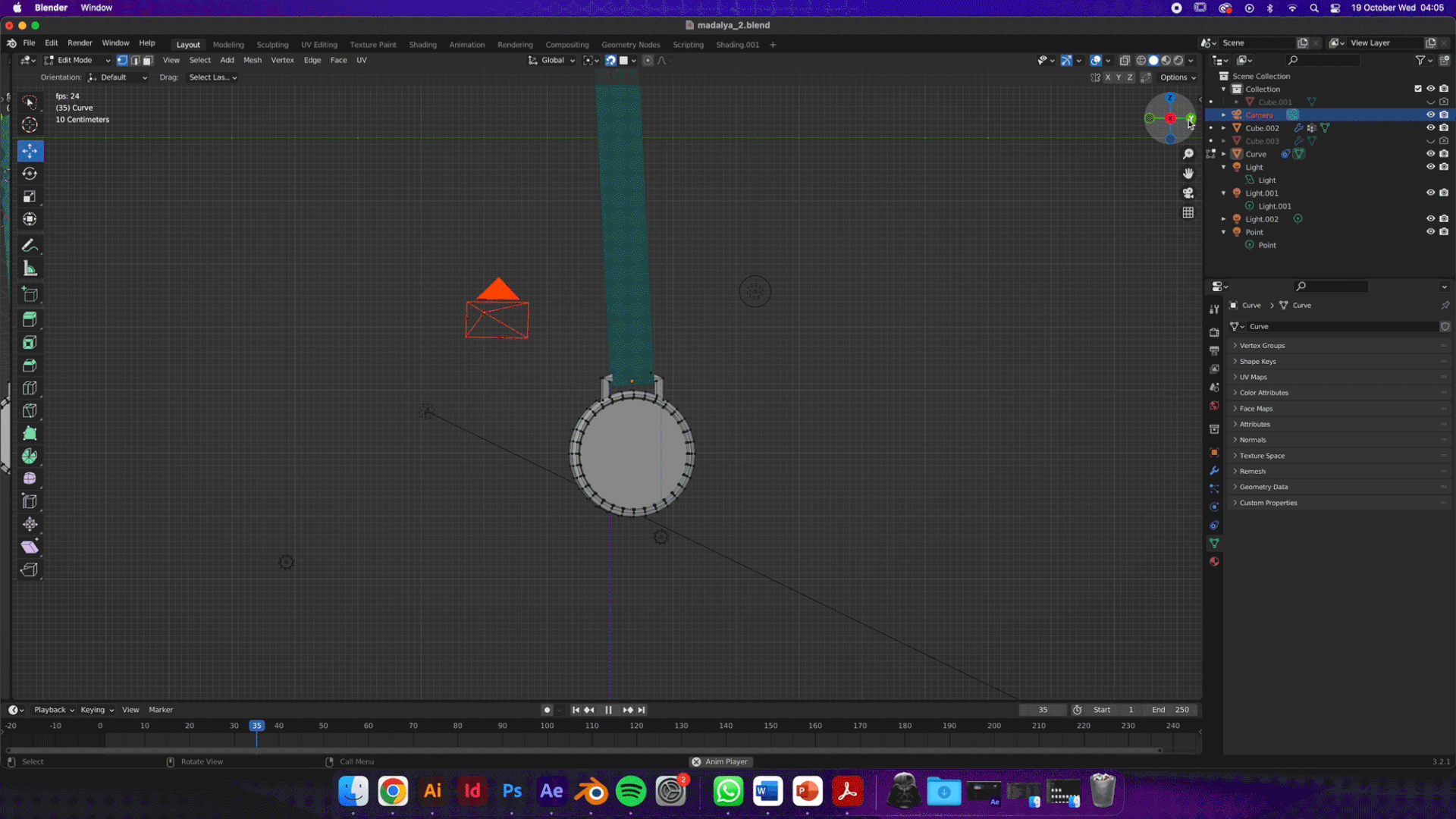Select the Annotate pencil tool
This screenshot has height=819, width=1456.
click(x=30, y=246)
